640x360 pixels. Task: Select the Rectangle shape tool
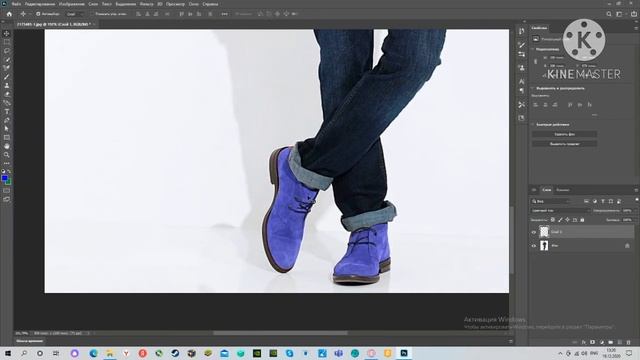click(x=7, y=138)
